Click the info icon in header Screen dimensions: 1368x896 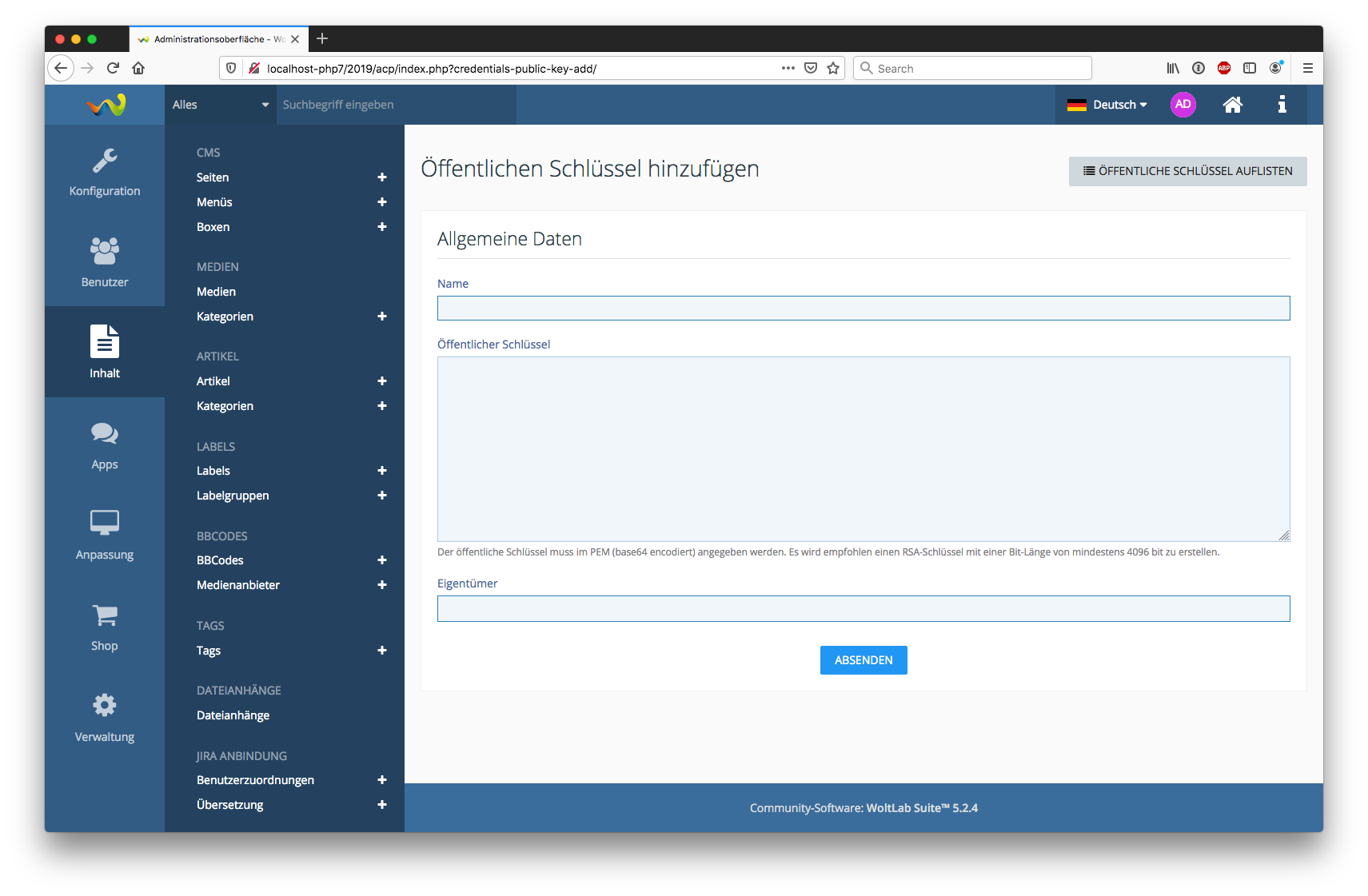click(x=1282, y=105)
